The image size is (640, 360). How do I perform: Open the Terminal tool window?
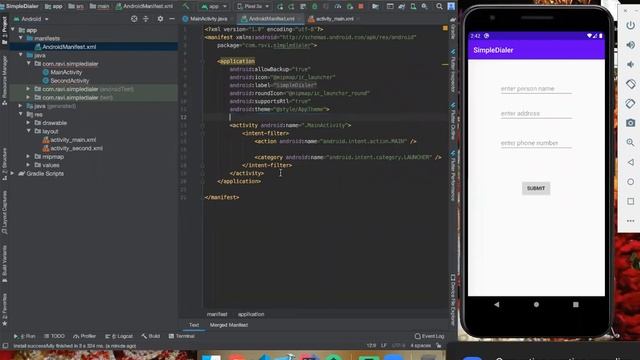point(182,336)
